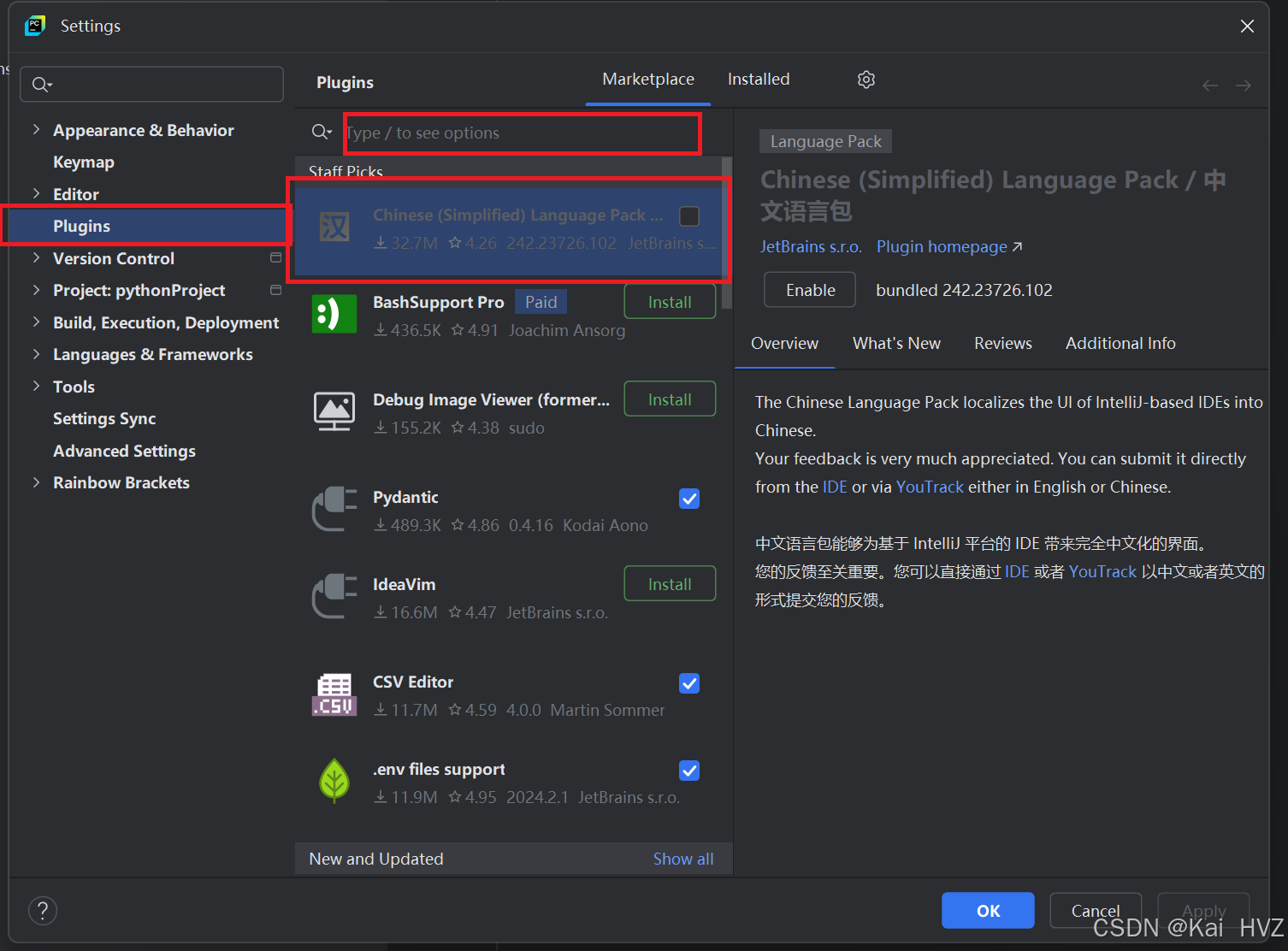The height and width of the screenshot is (951, 1288).
Task: Select the Debug Image Viewer plugin icon
Action: pos(334,411)
